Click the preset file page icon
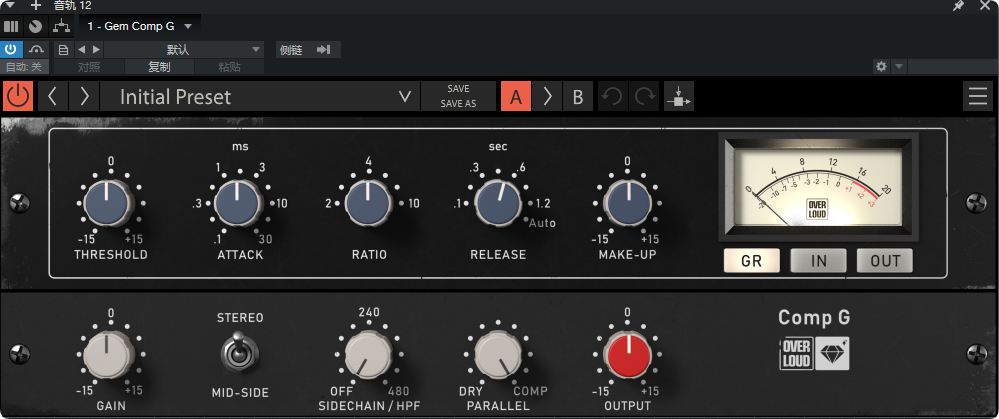Image resolution: width=999 pixels, height=419 pixels. click(63, 49)
